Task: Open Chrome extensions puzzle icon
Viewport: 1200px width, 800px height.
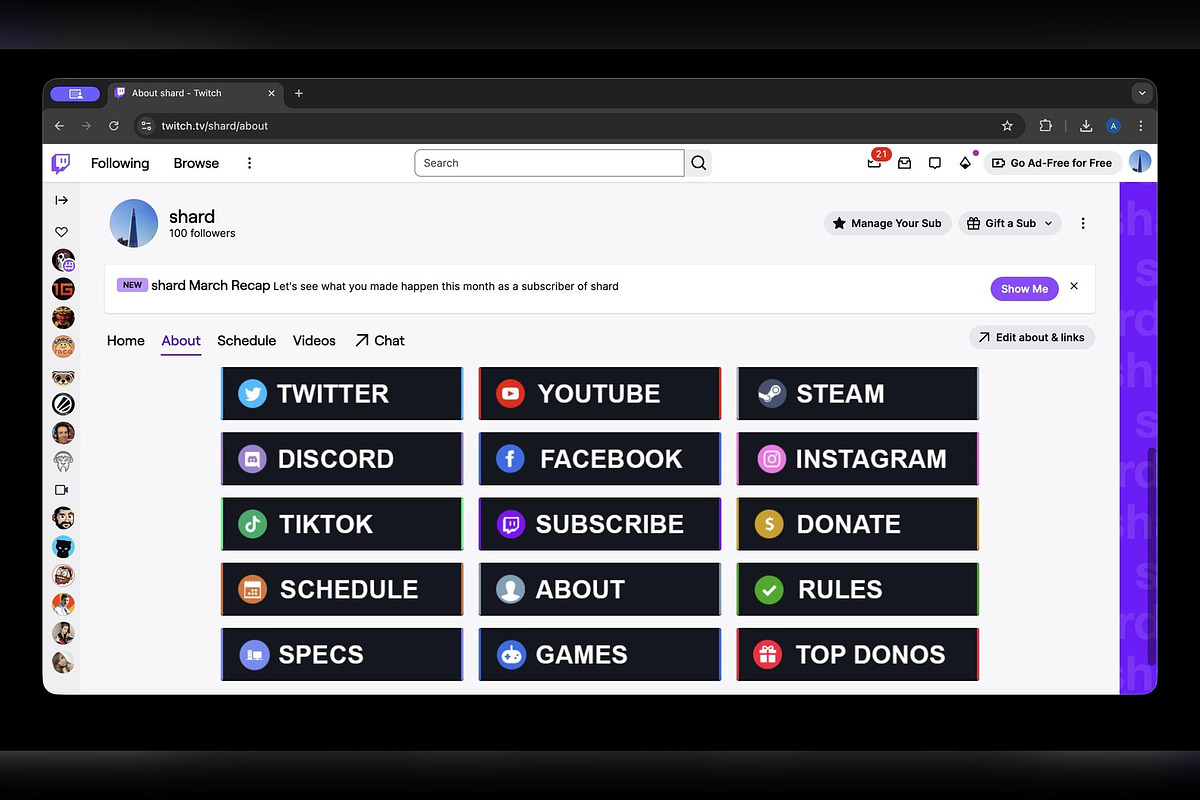Action: pyautogui.click(x=1046, y=126)
